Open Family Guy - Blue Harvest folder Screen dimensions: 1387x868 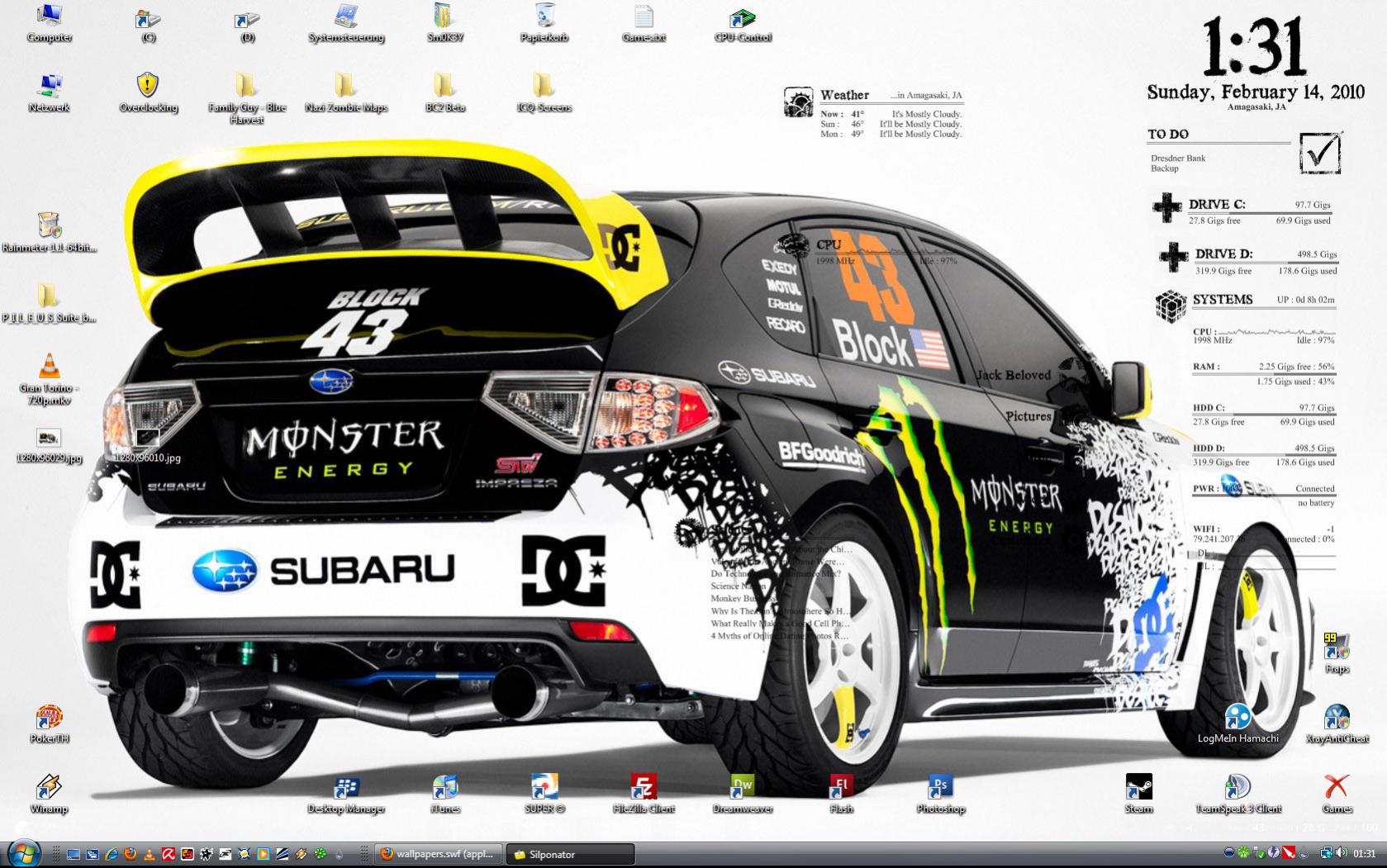(x=247, y=98)
